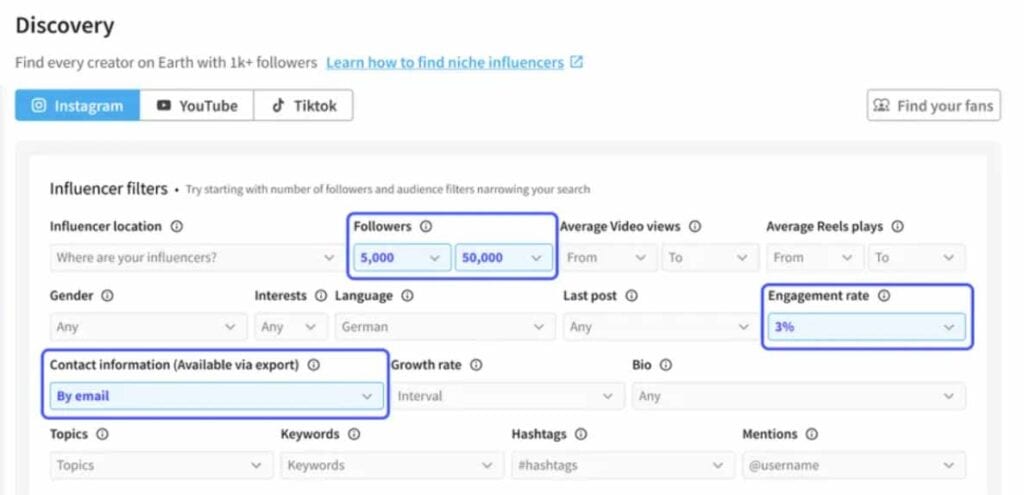Viewport: 1024px width, 495px height.
Task: Click info icon next to Gender
Action: (x=107, y=296)
